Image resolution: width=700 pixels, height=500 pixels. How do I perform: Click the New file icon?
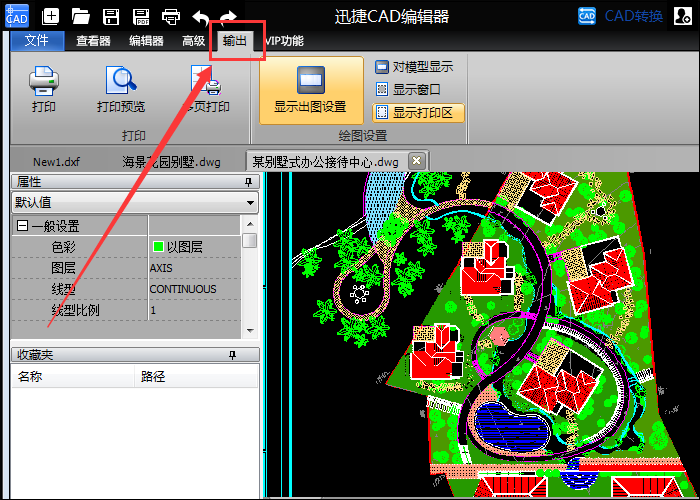point(51,16)
